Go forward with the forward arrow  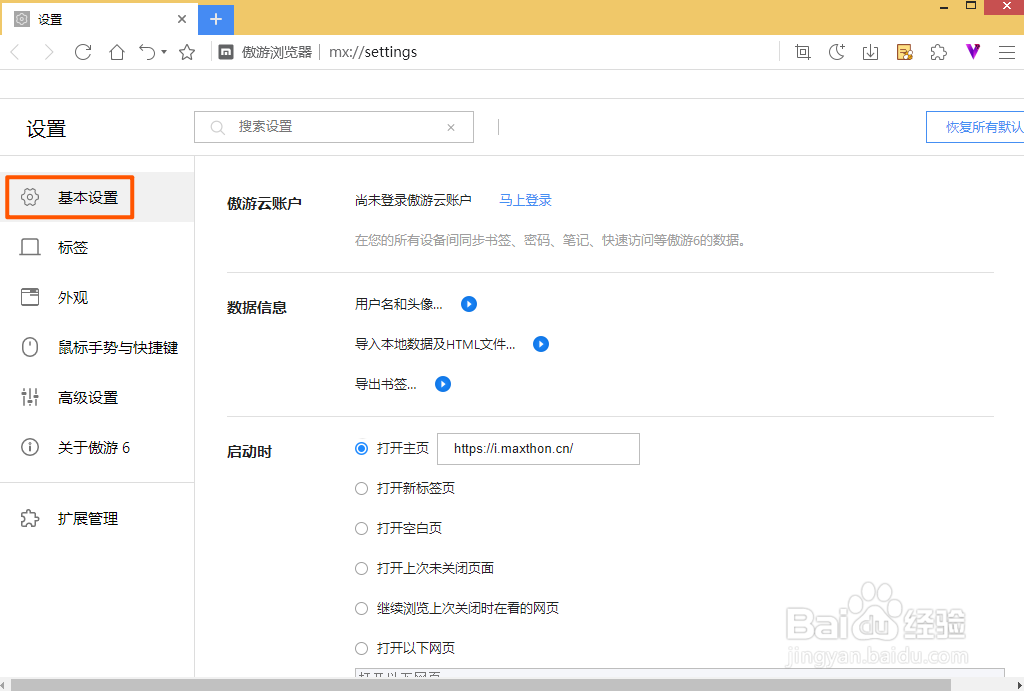(48, 52)
